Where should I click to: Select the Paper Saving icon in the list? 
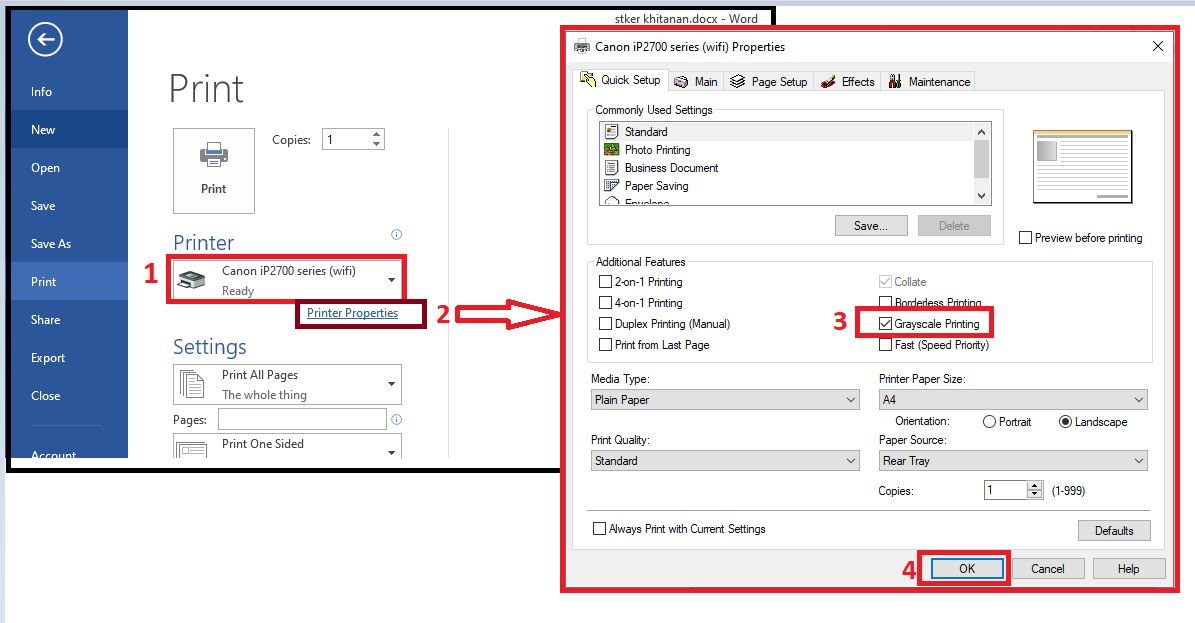pos(611,185)
